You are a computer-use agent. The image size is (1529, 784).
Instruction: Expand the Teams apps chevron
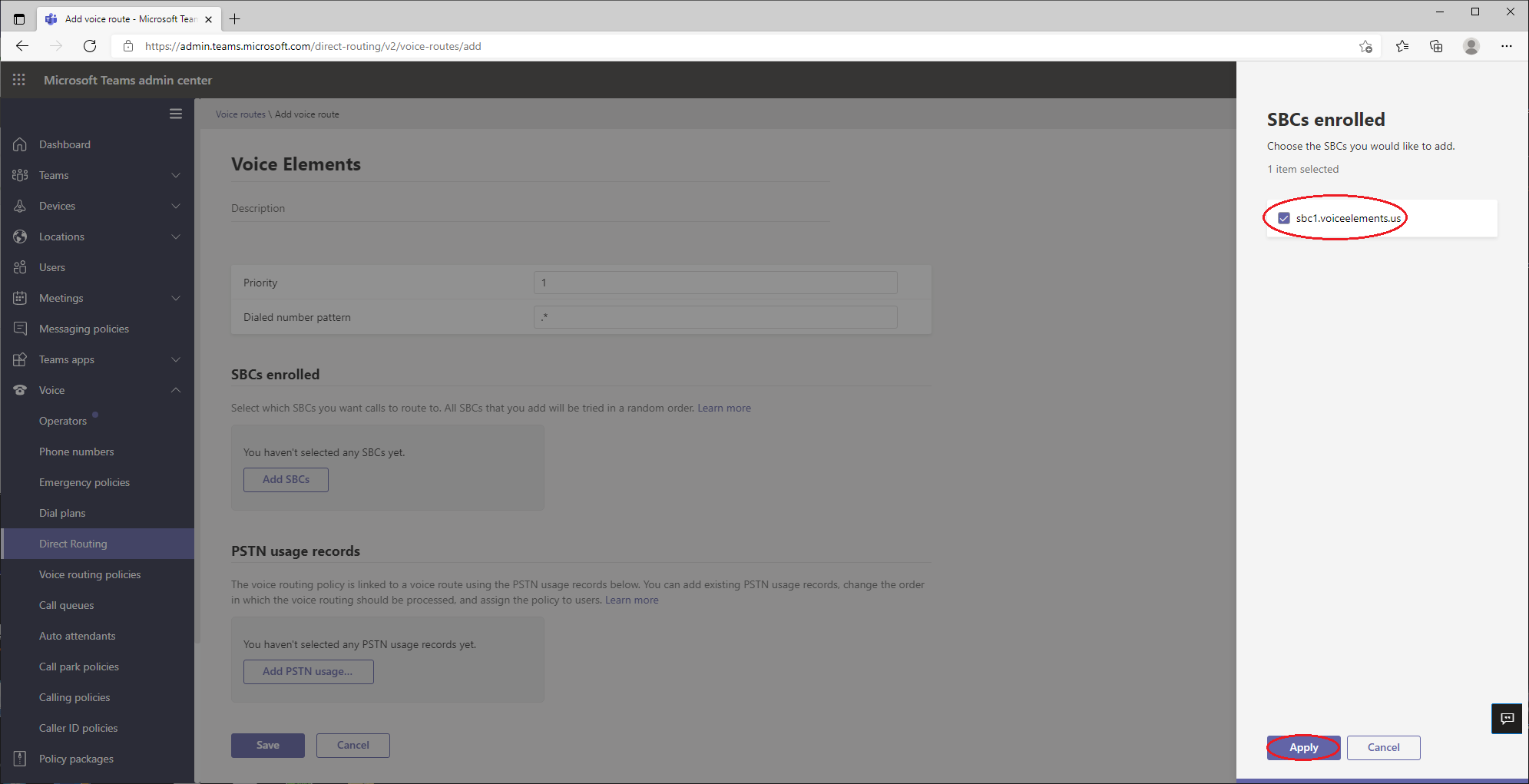(x=176, y=359)
